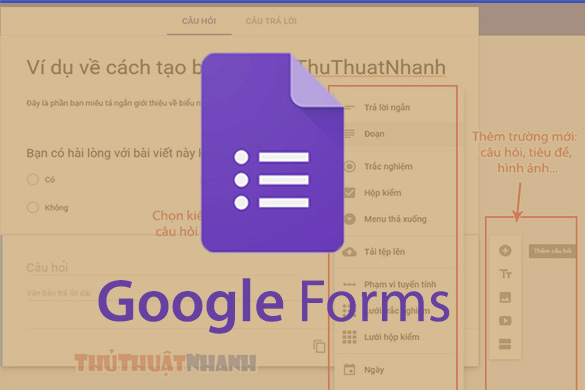Click the Tải tệp lên cloud upload icon
Image resolution: width=585 pixels, height=390 pixels.
pos(349,252)
